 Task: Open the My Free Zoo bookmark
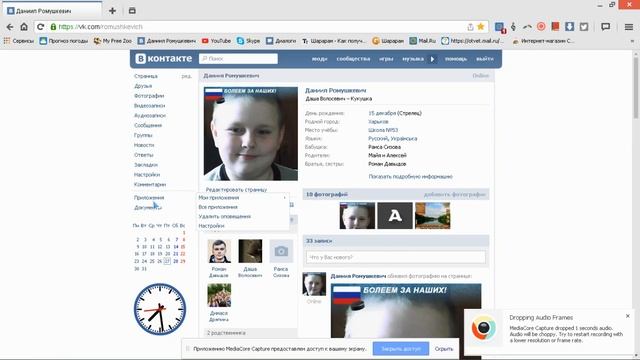pos(113,41)
